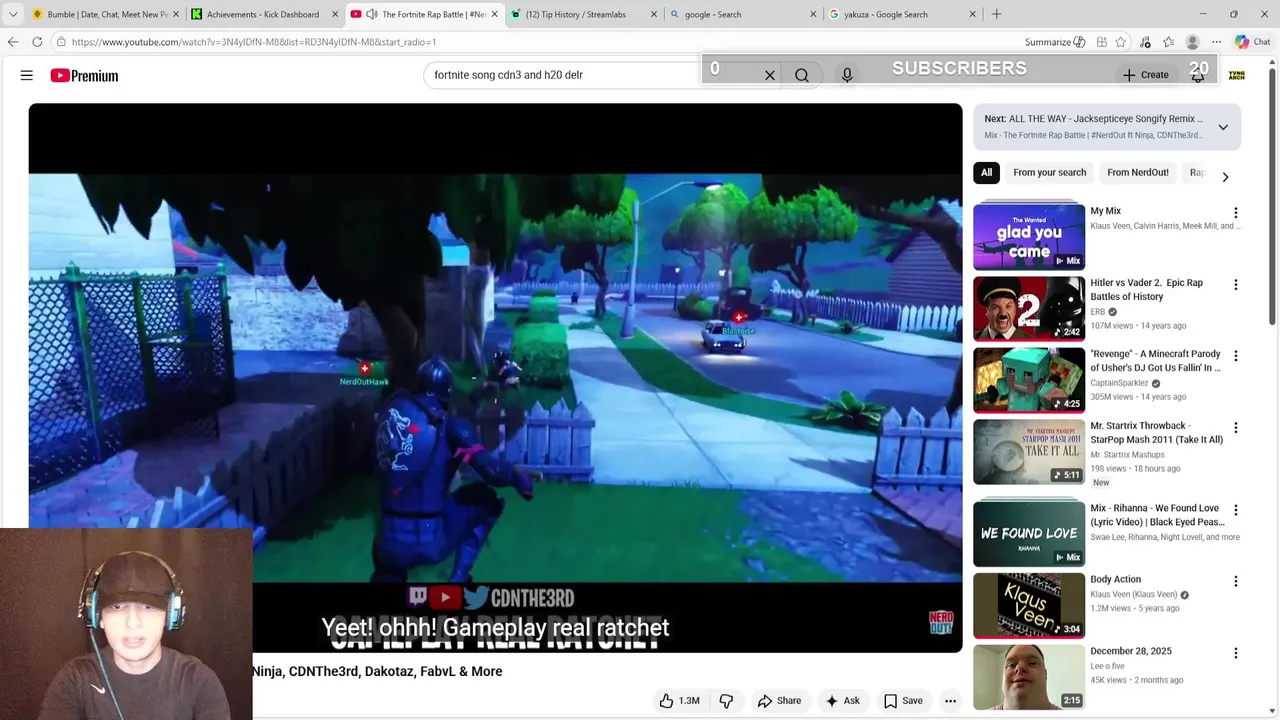Refresh the page

pos(37,42)
